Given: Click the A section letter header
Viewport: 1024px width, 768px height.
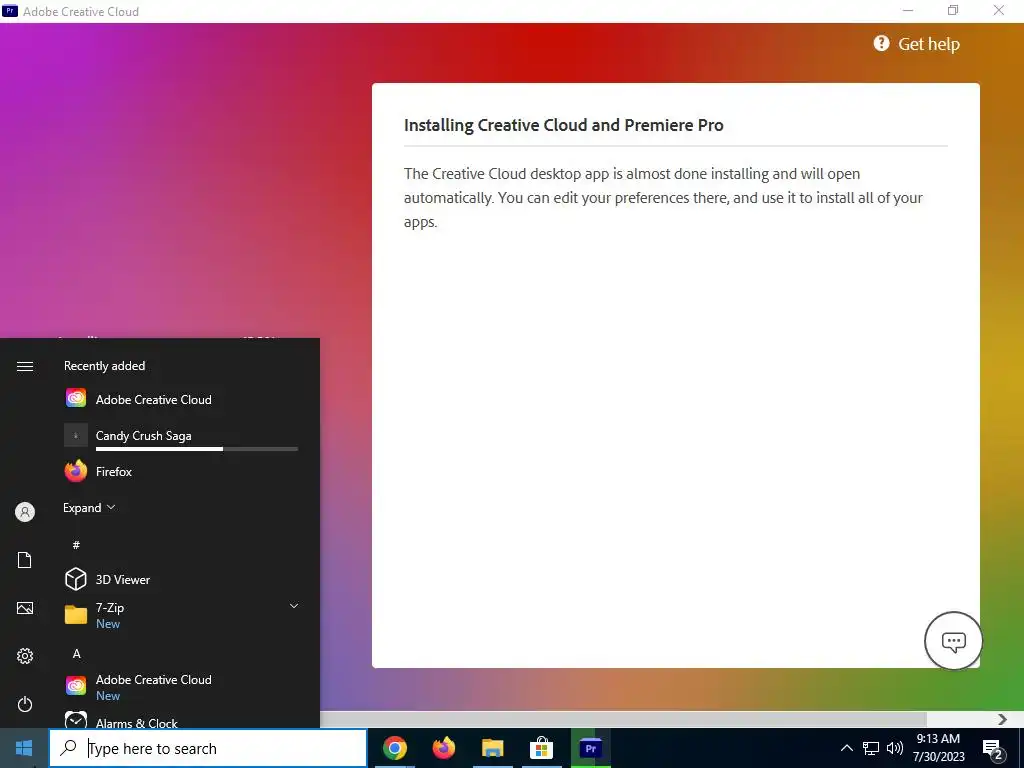Looking at the screenshot, I should point(76,654).
